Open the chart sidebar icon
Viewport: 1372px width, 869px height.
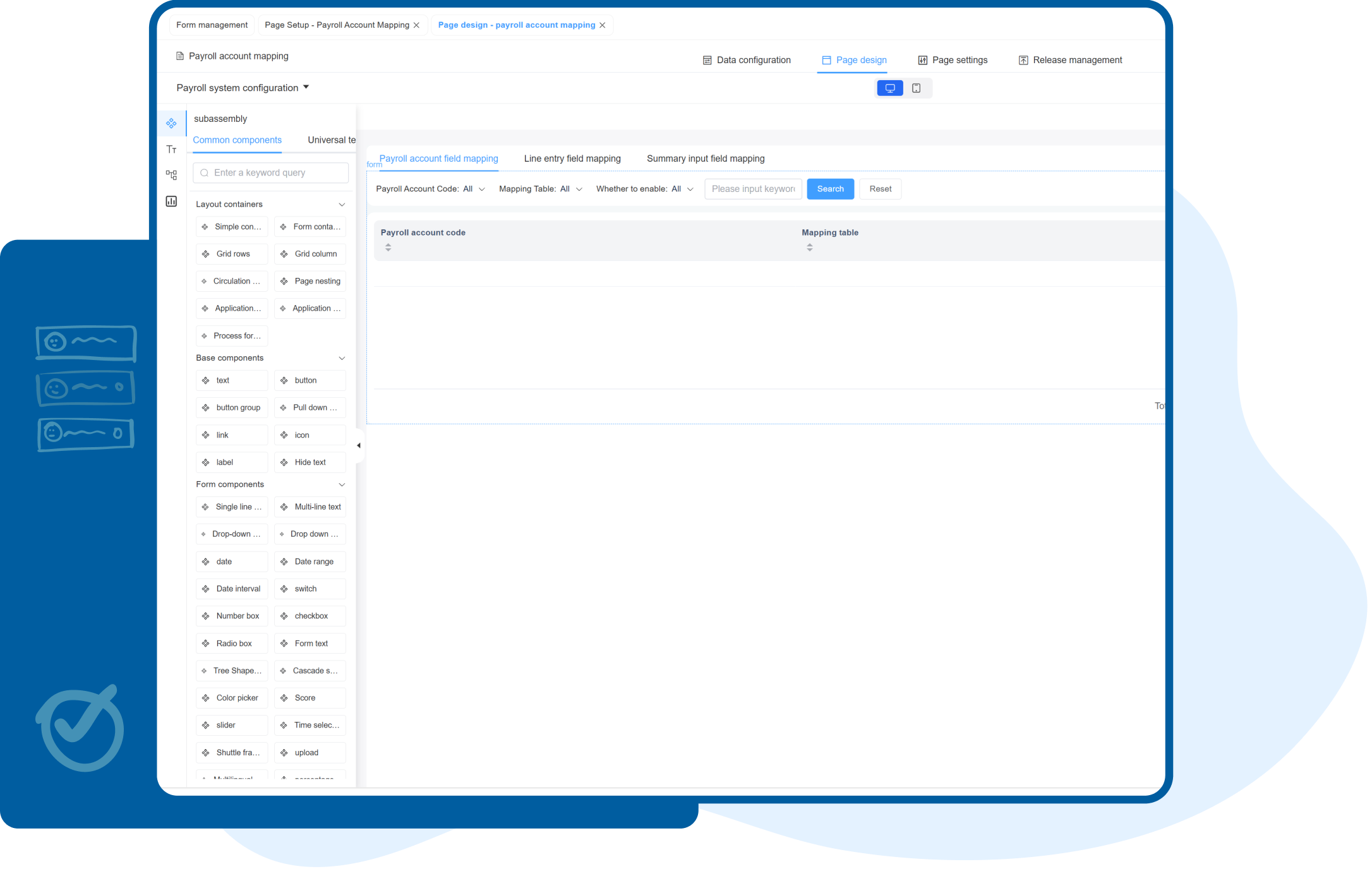pos(171,201)
